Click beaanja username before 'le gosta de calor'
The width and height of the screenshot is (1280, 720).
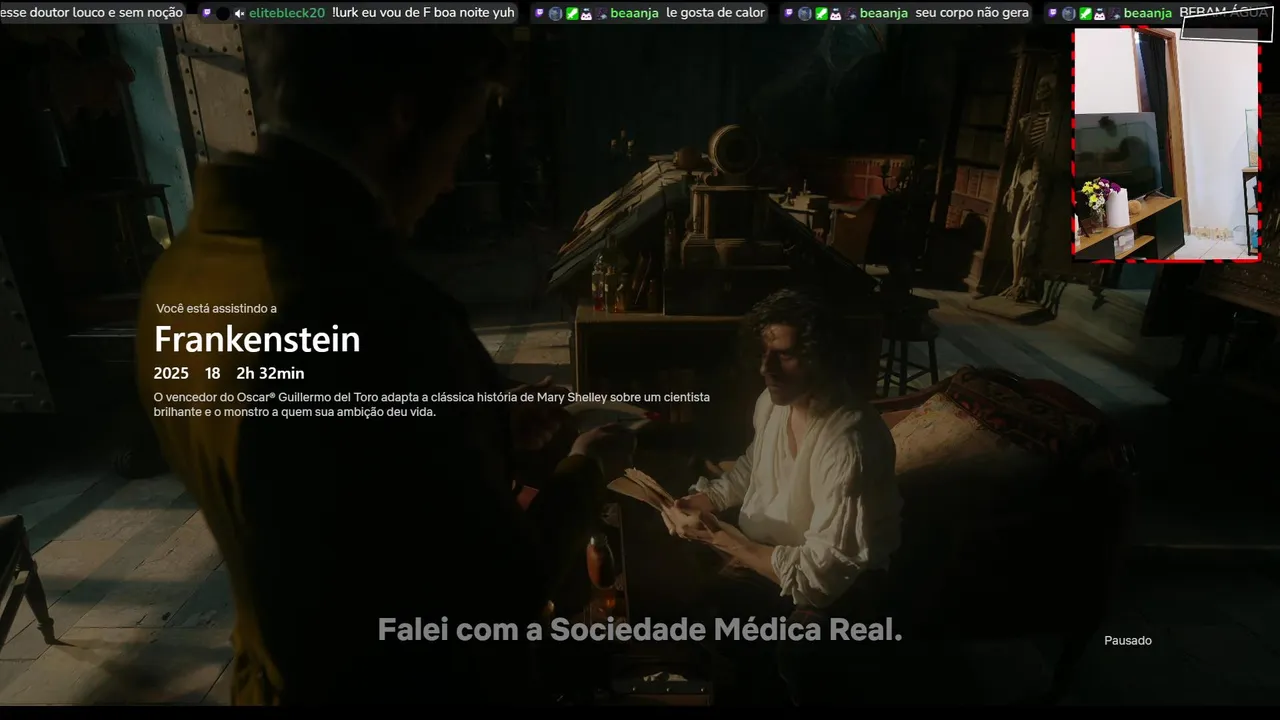tap(635, 13)
